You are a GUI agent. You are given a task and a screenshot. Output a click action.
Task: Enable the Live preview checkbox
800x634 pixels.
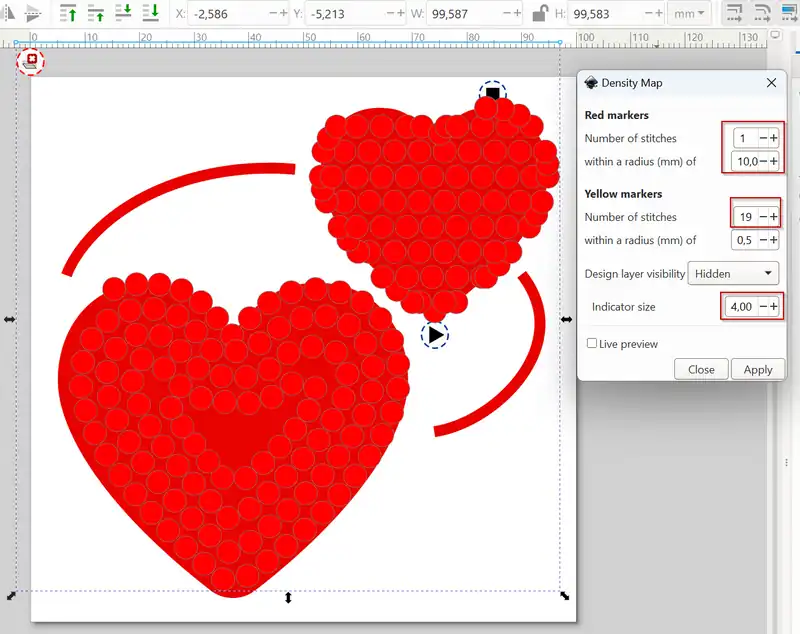point(593,344)
